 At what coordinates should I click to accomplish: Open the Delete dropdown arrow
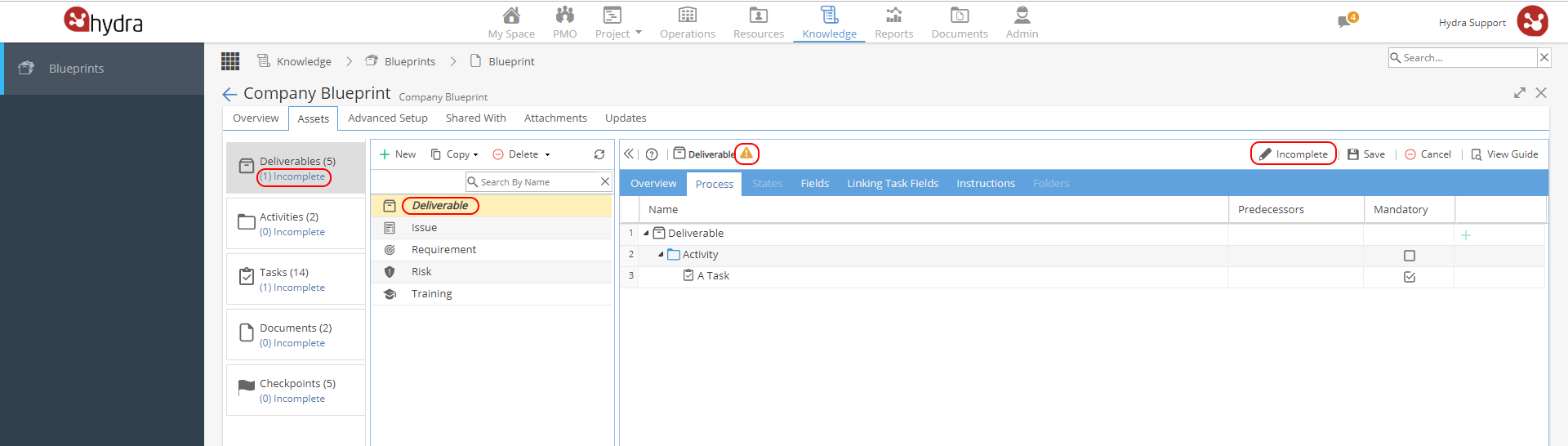point(547,154)
